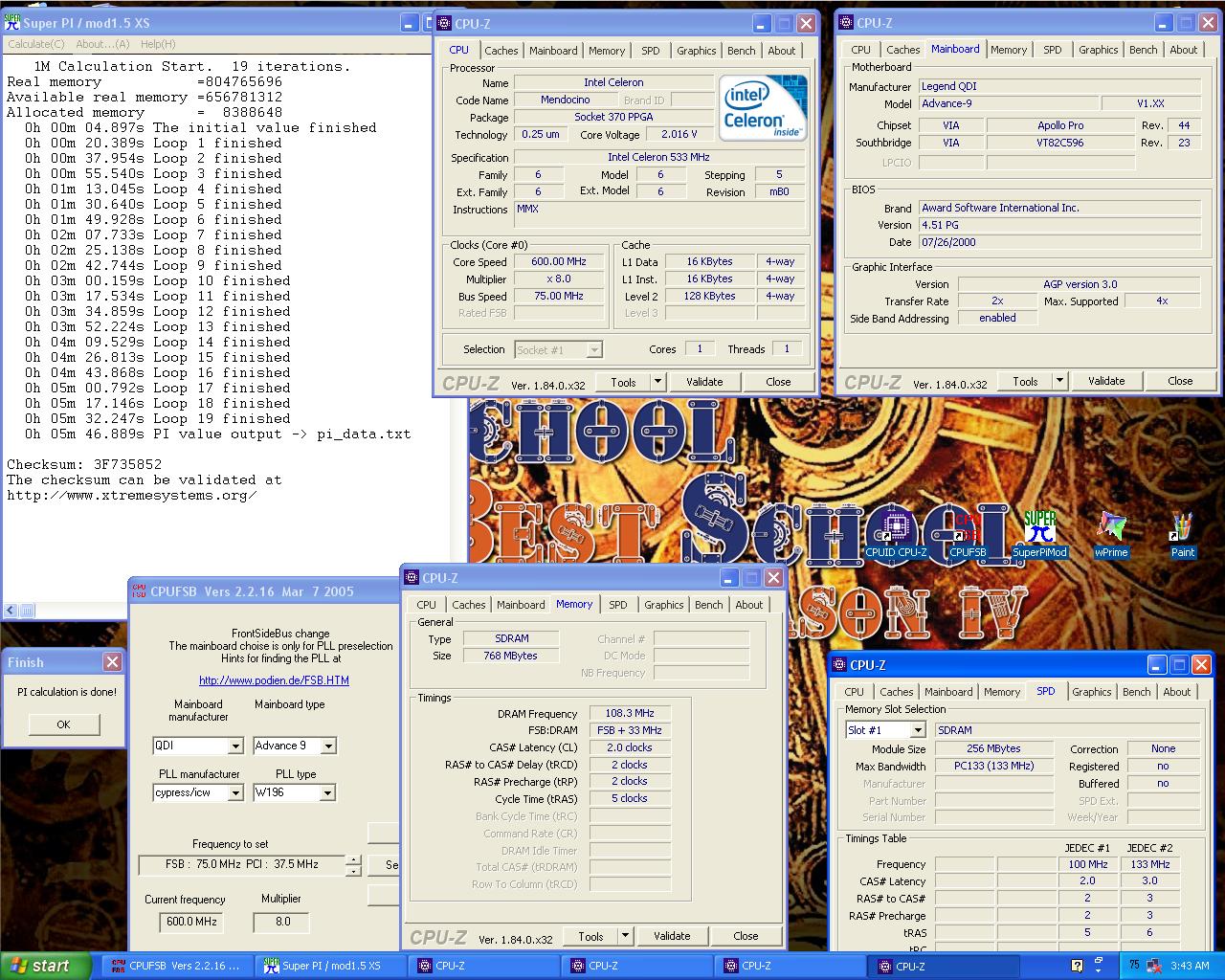This screenshot has height=980, width=1225.
Task: Click the Intel Celeron inside logo
Action: click(763, 106)
